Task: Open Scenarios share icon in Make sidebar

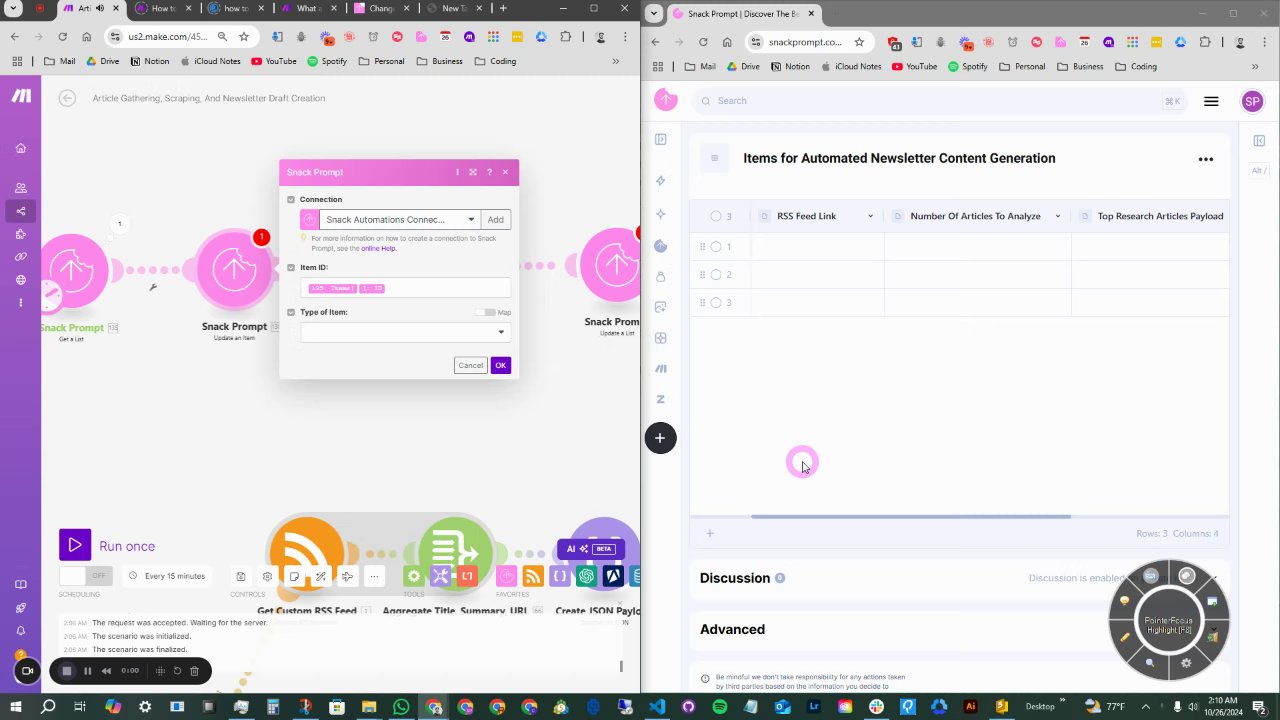Action: (20, 211)
